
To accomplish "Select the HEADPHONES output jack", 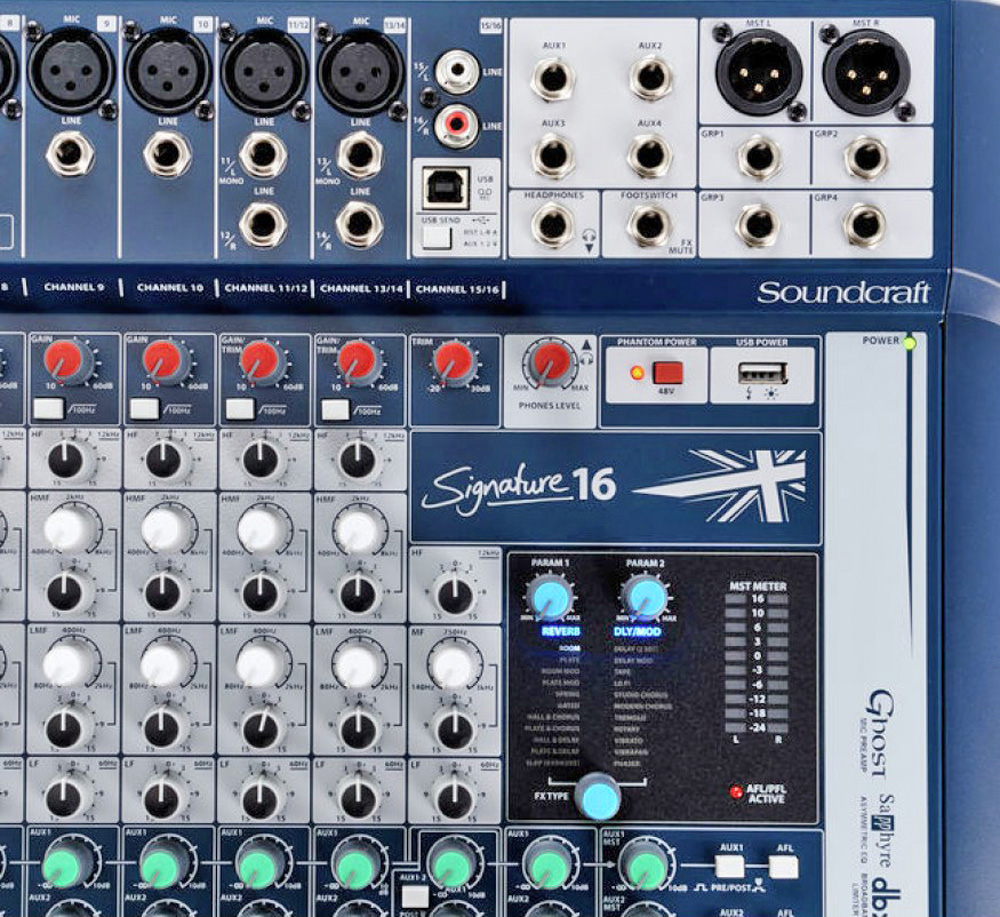I will (x=552, y=224).
